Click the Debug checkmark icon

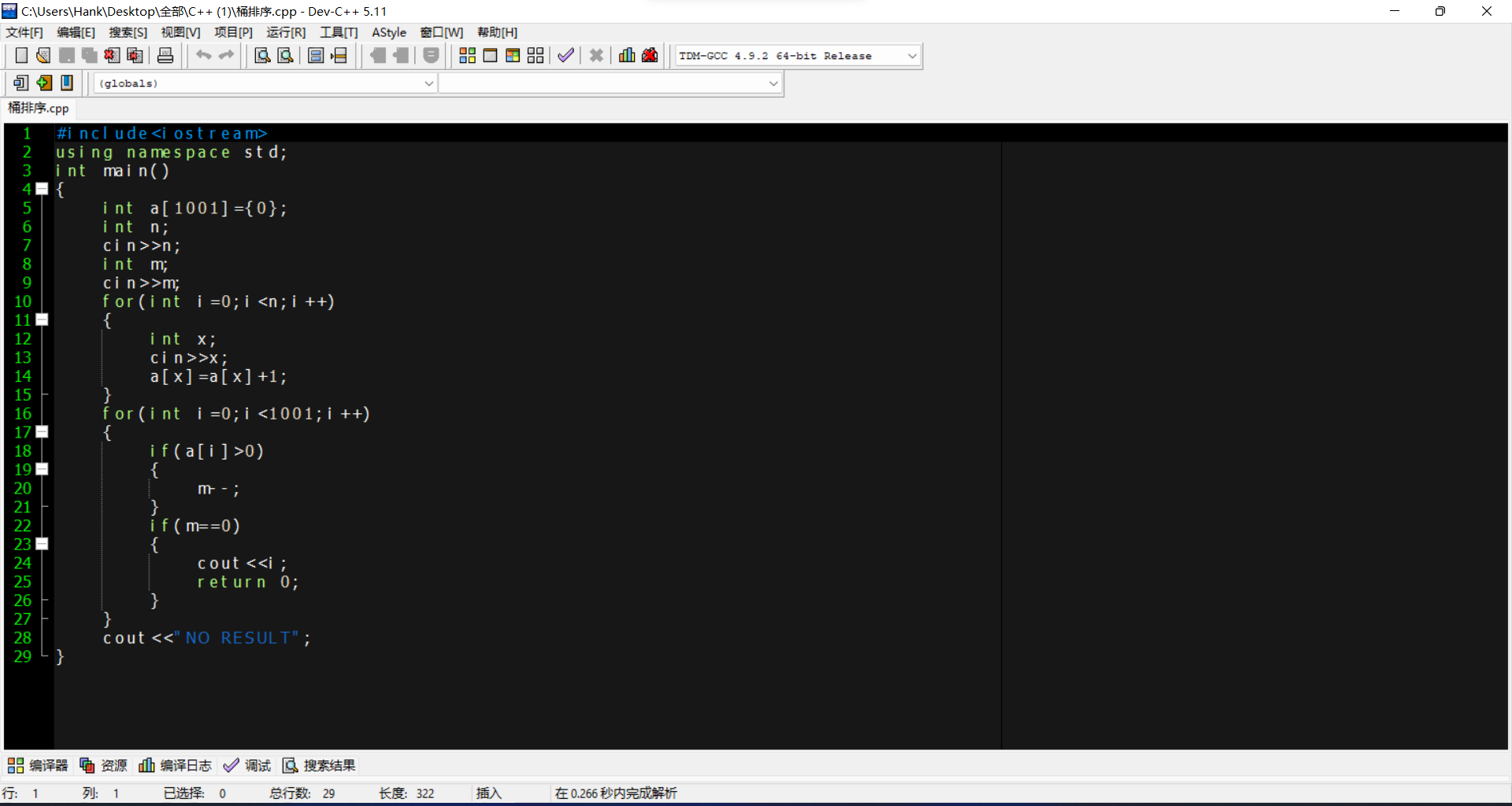(565, 55)
